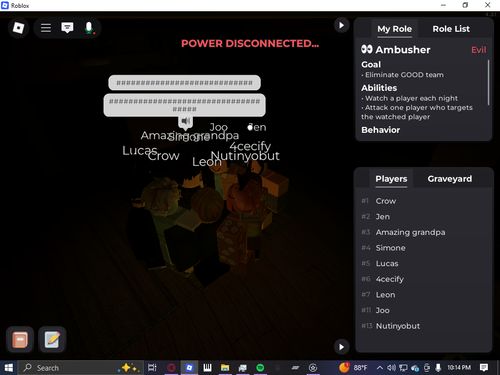Screen dimensions: 500x375
Task: Open the volume control in tray
Action: click(391, 368)
